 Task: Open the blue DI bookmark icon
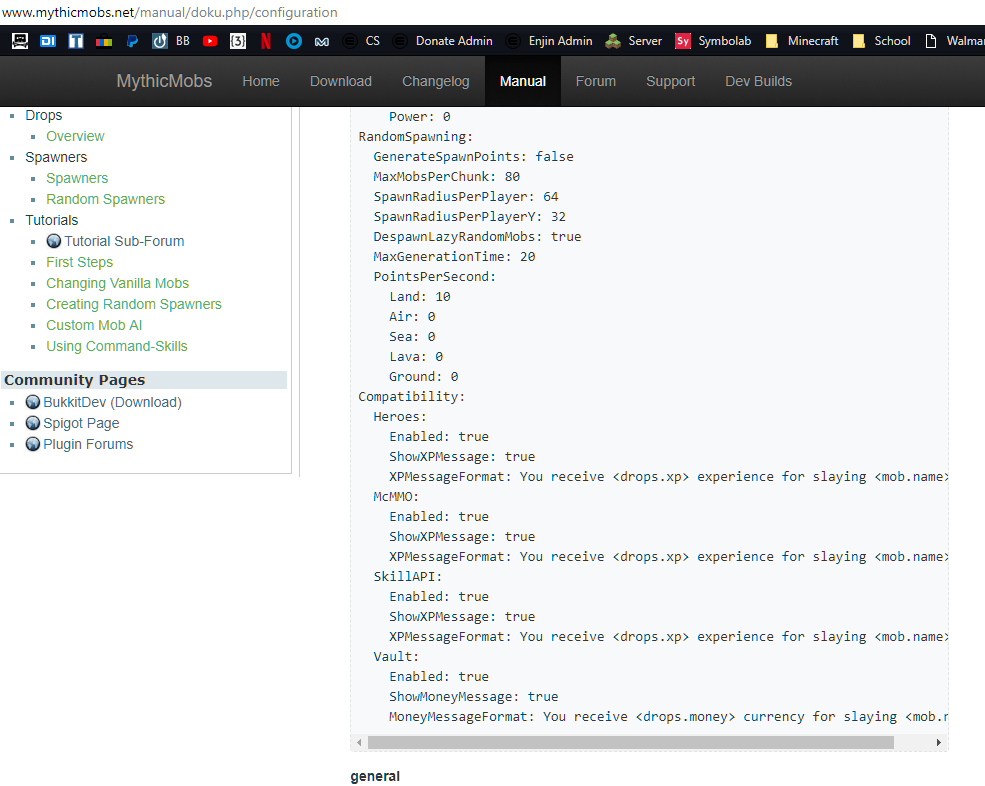(x=48, y=41)
